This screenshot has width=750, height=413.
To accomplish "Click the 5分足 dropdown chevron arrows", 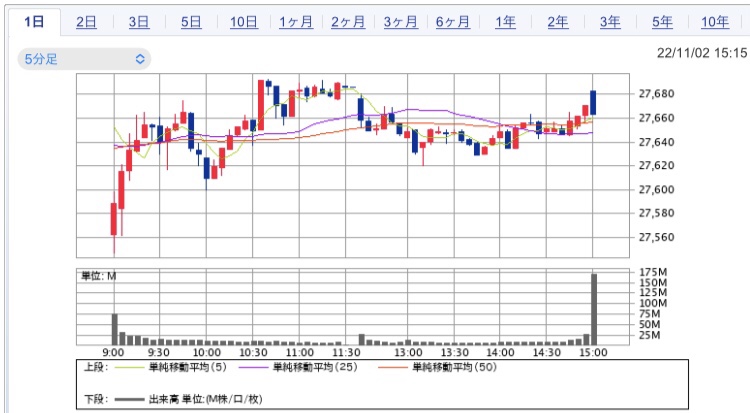I will (x=140, y=59).
